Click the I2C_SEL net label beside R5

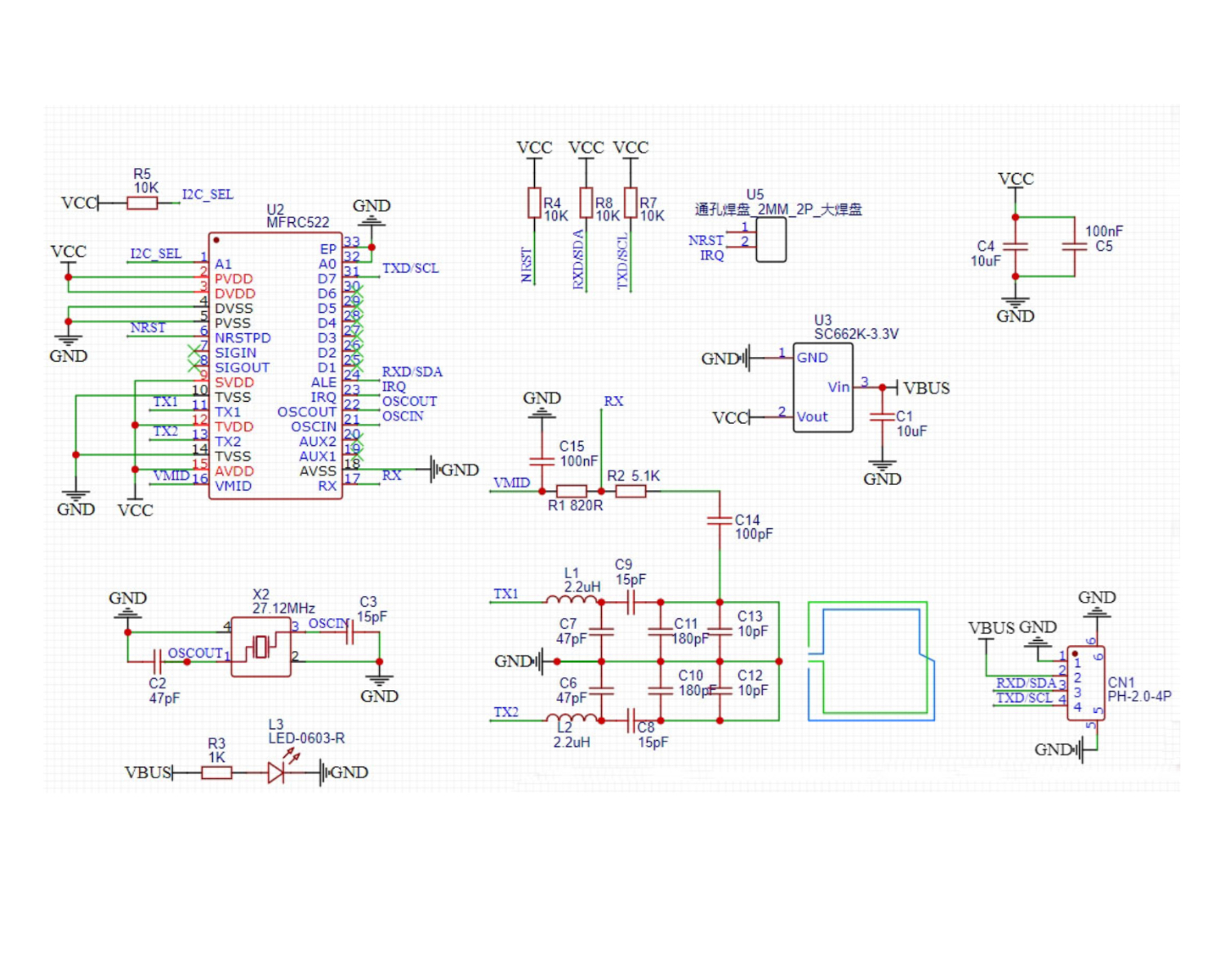click(207, 194)
